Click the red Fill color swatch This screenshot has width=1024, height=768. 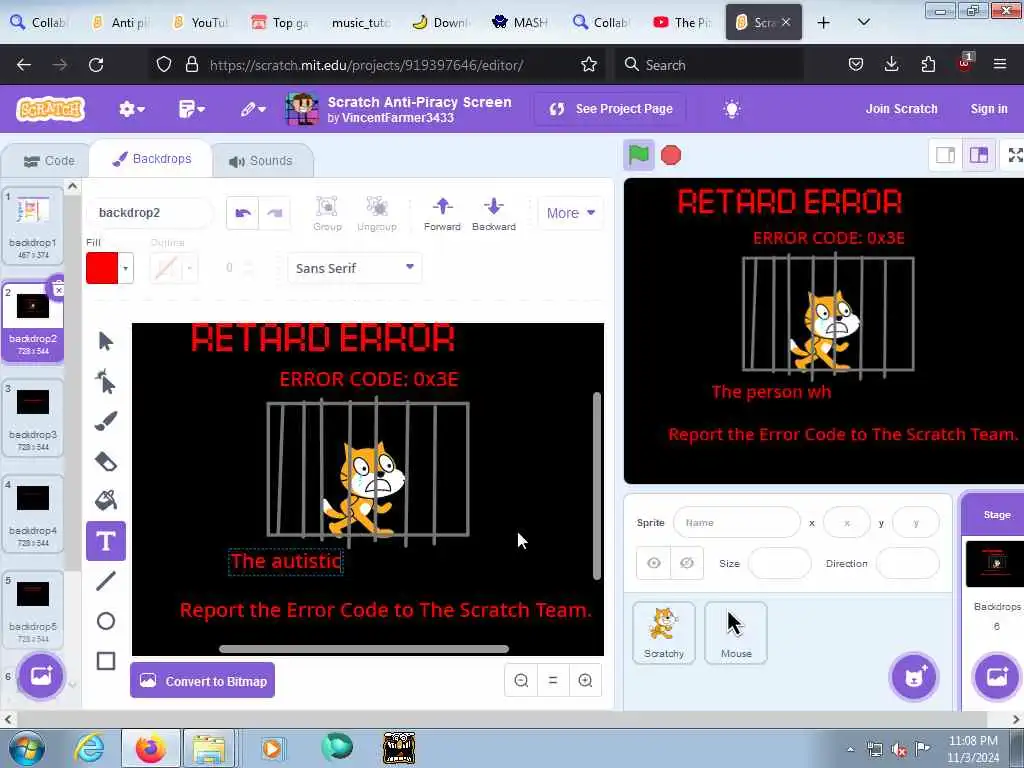(102, 268)
